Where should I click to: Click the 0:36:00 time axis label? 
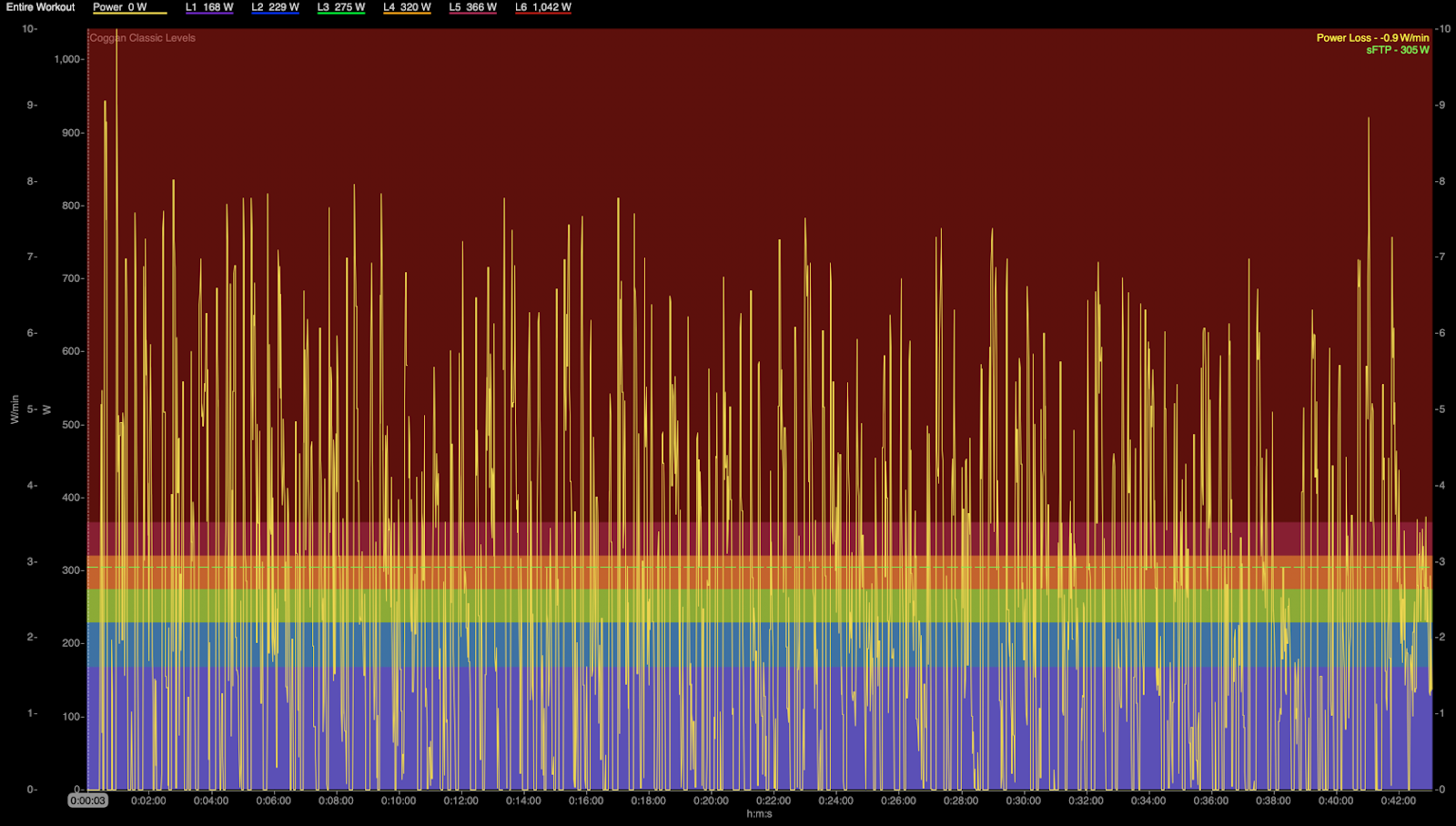1210,801
